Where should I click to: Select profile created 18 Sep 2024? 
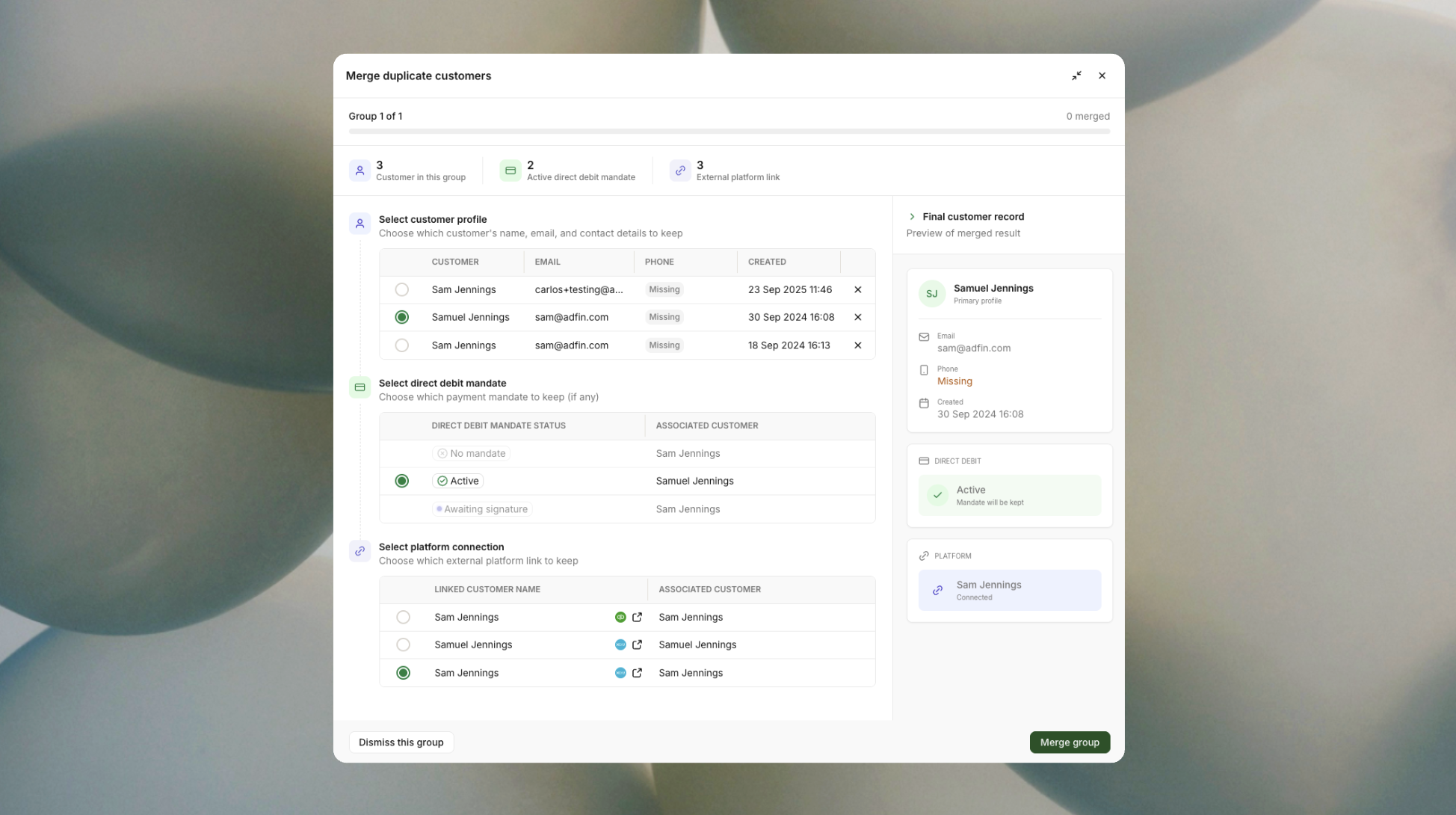pyautogui.click(x=402, y=345)
